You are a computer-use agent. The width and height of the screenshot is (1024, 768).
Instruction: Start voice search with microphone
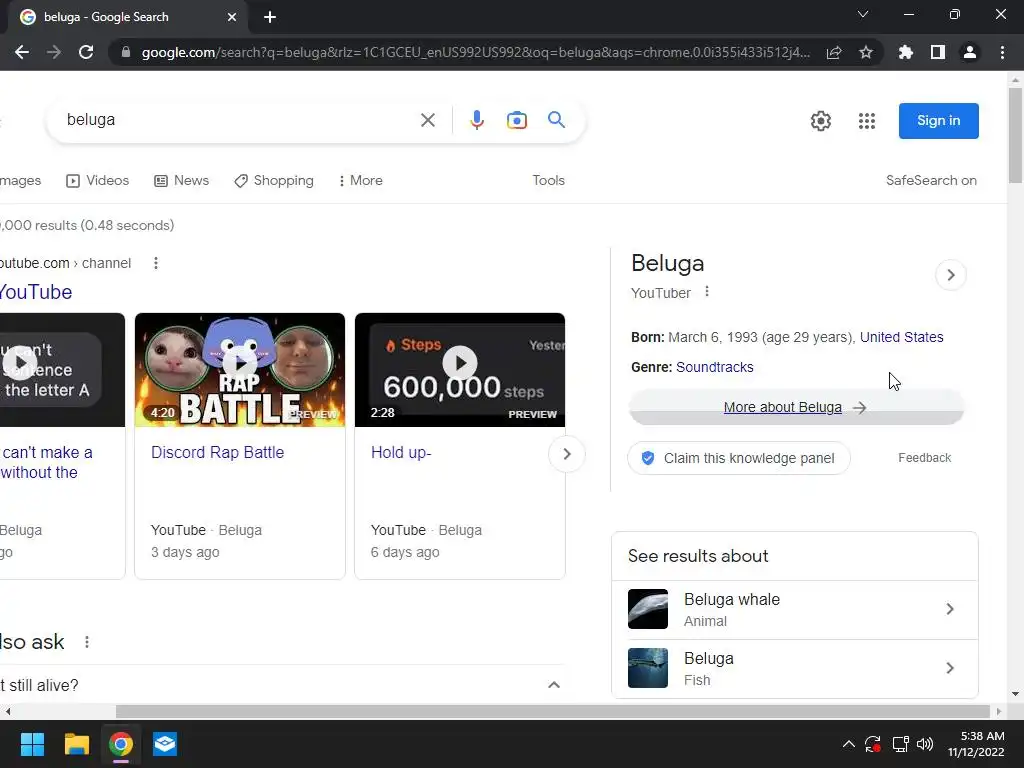pyautogui.click(x=477, y=120)
